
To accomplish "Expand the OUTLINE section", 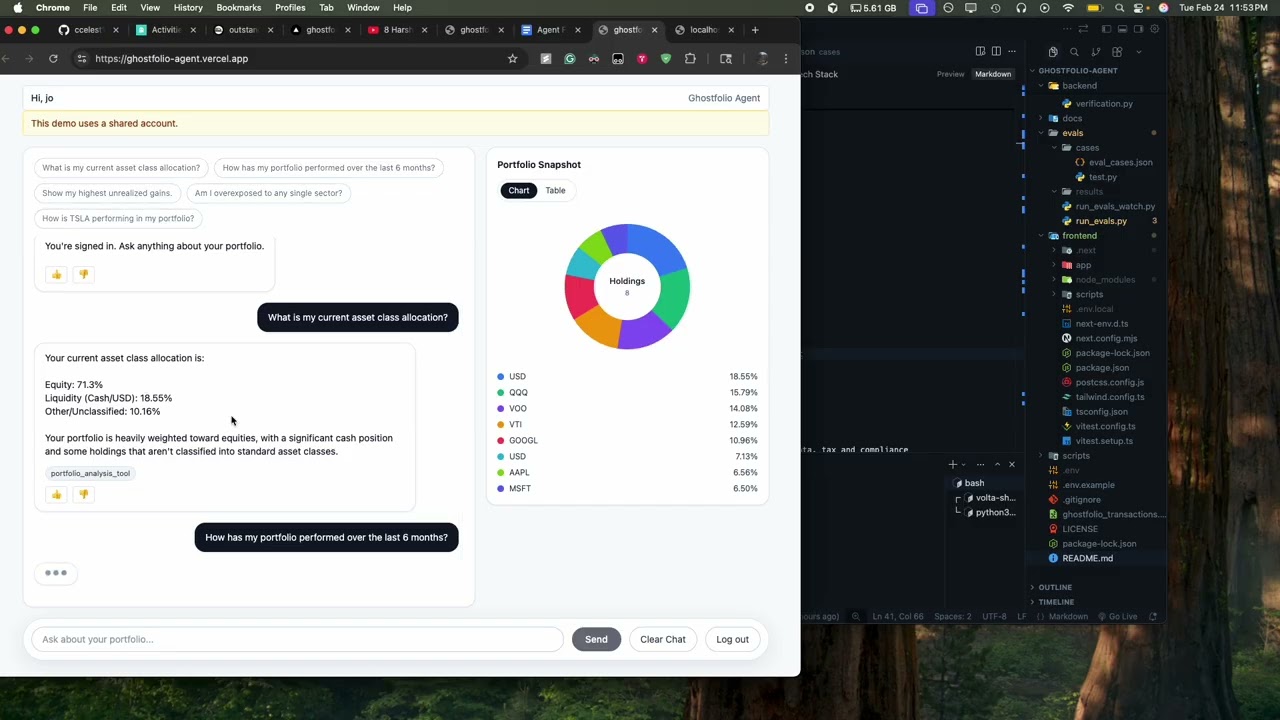I will 1055,587.
